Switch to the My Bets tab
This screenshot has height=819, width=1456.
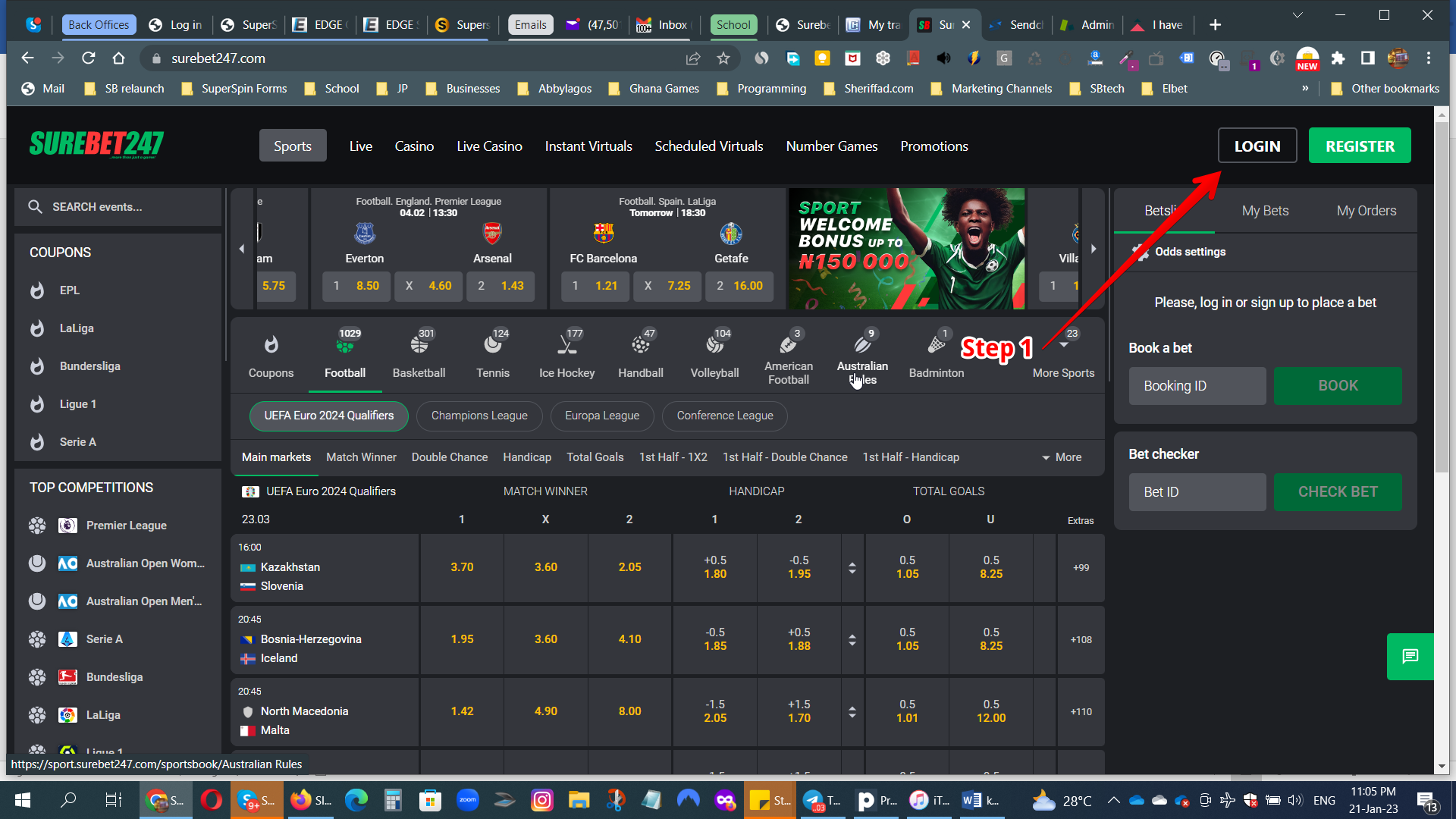pos(1265,211)
